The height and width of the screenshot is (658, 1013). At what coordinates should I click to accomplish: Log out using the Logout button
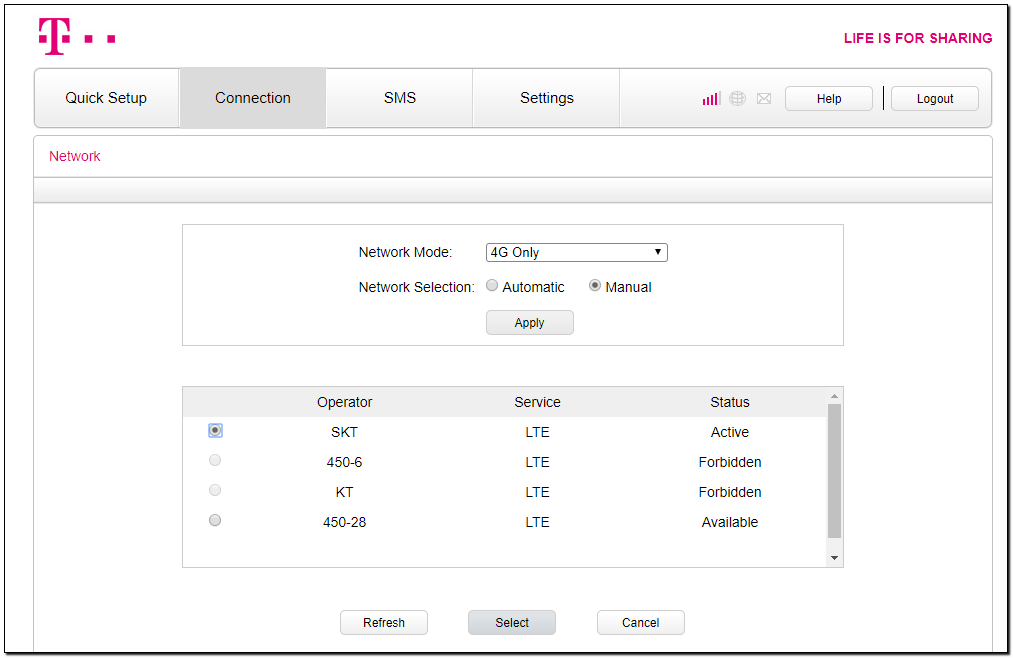click(x=935, y=98)
